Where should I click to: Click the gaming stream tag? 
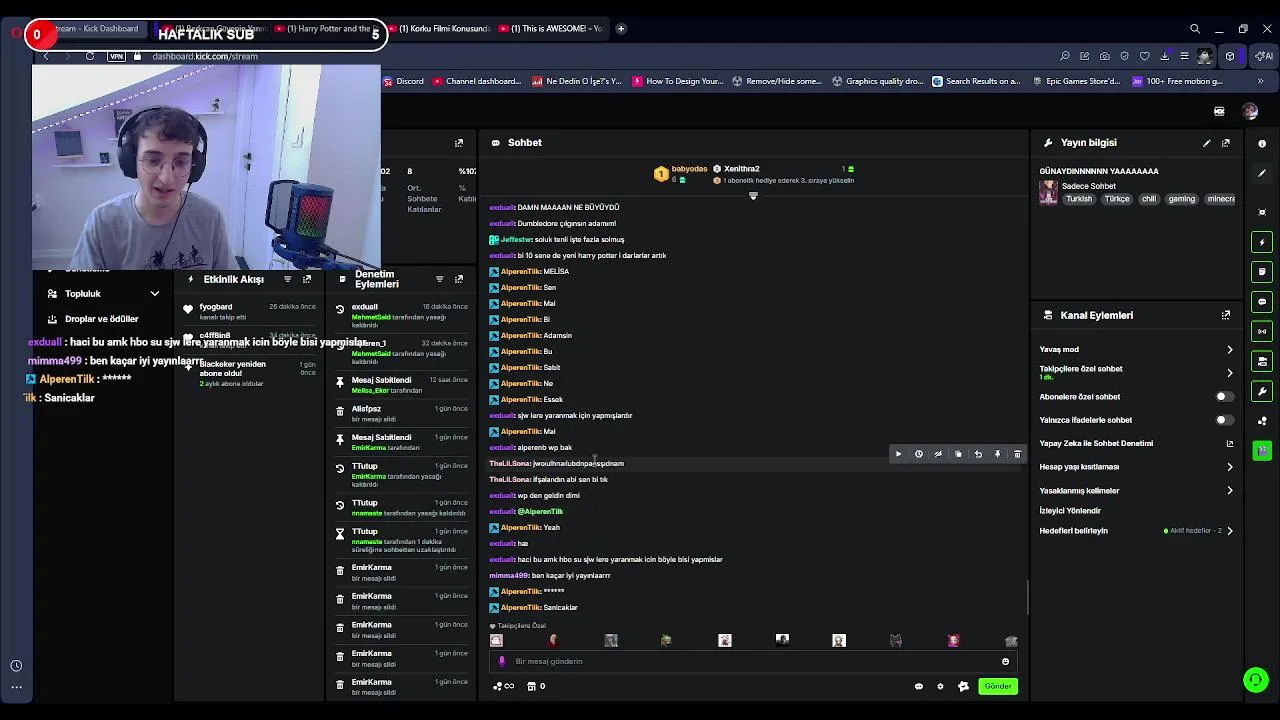pos(1181,199)
